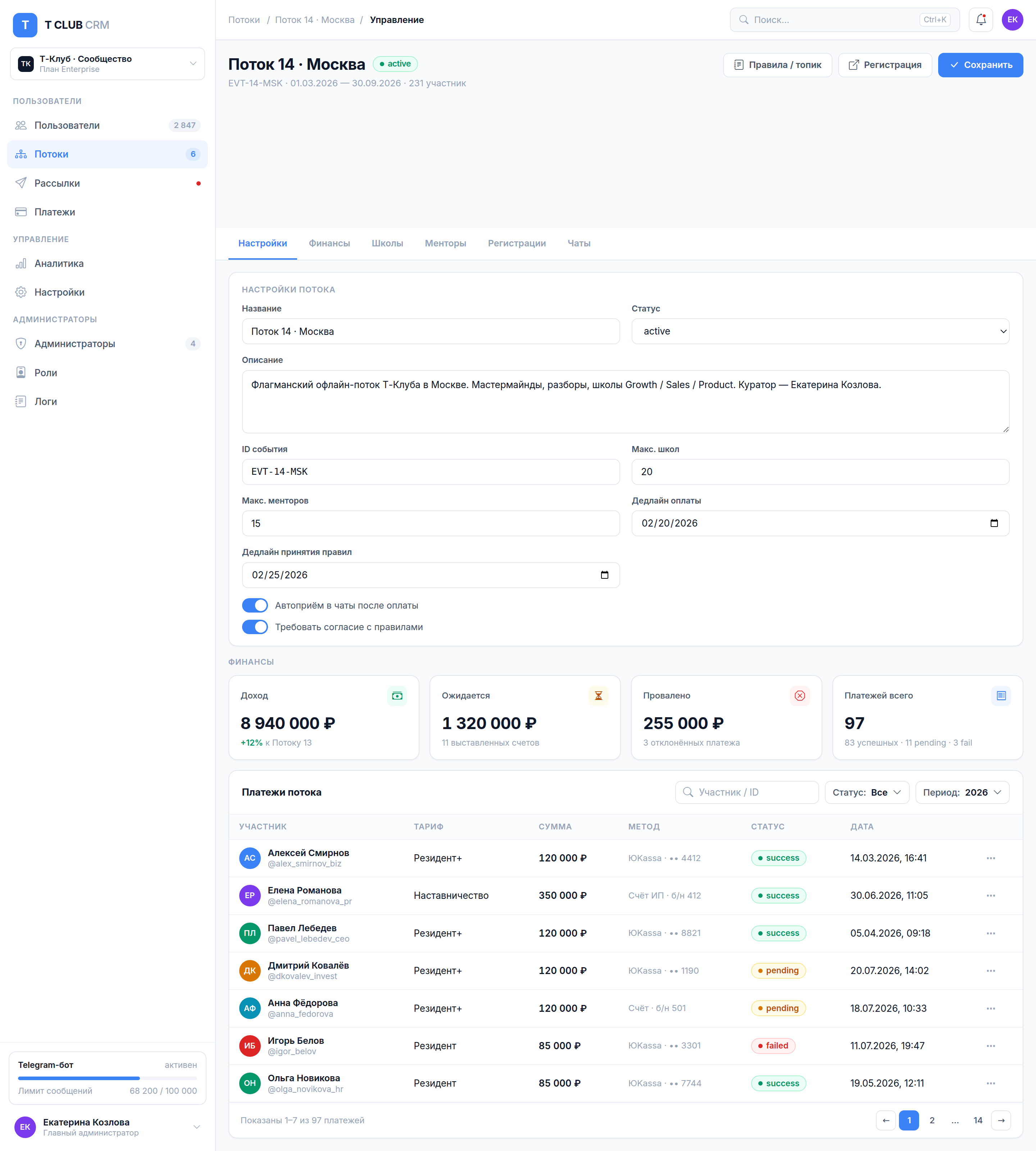The height and width of the screenshot is (1151, 1036).
Task: Click the Описание text area
Action: point(625,402)
